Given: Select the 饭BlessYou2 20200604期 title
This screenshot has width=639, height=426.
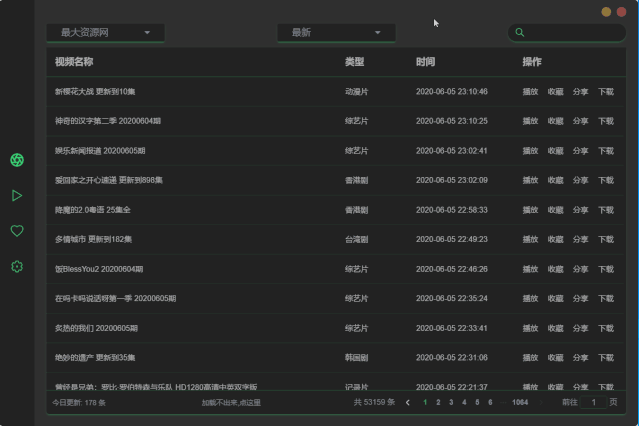Looking at the screenshot, I should [x=99, y=269].
